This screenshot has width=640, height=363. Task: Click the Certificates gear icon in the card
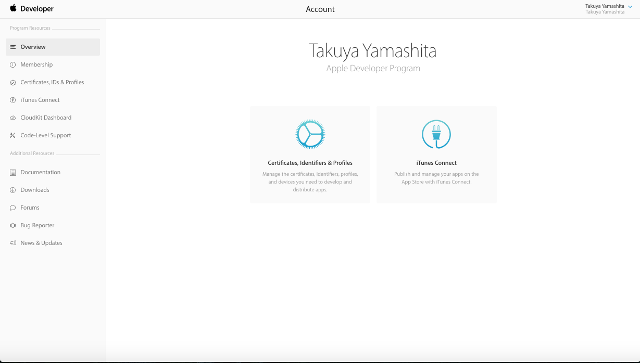point(310,134)
